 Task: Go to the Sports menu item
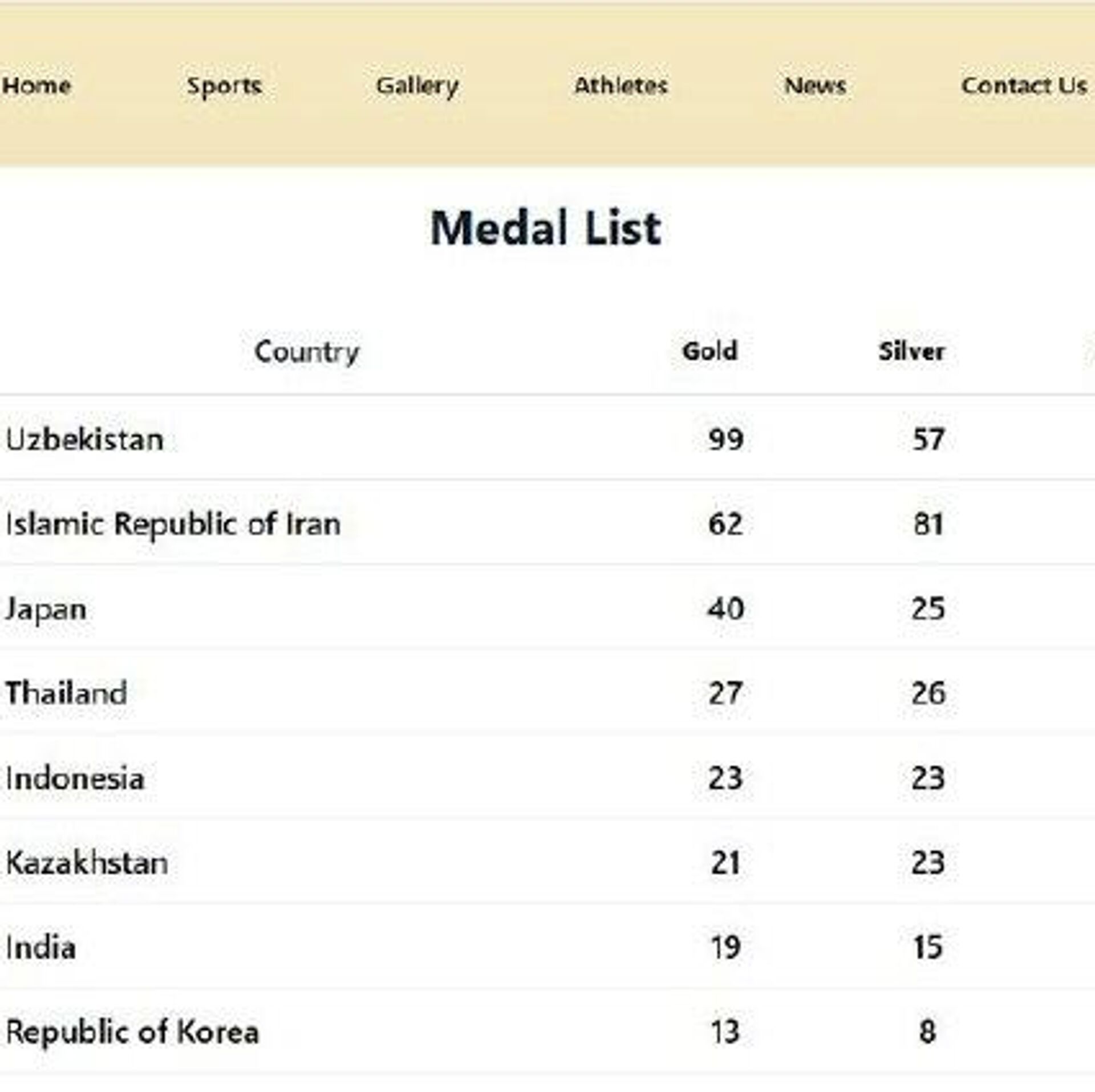click(x=224, y=86)
